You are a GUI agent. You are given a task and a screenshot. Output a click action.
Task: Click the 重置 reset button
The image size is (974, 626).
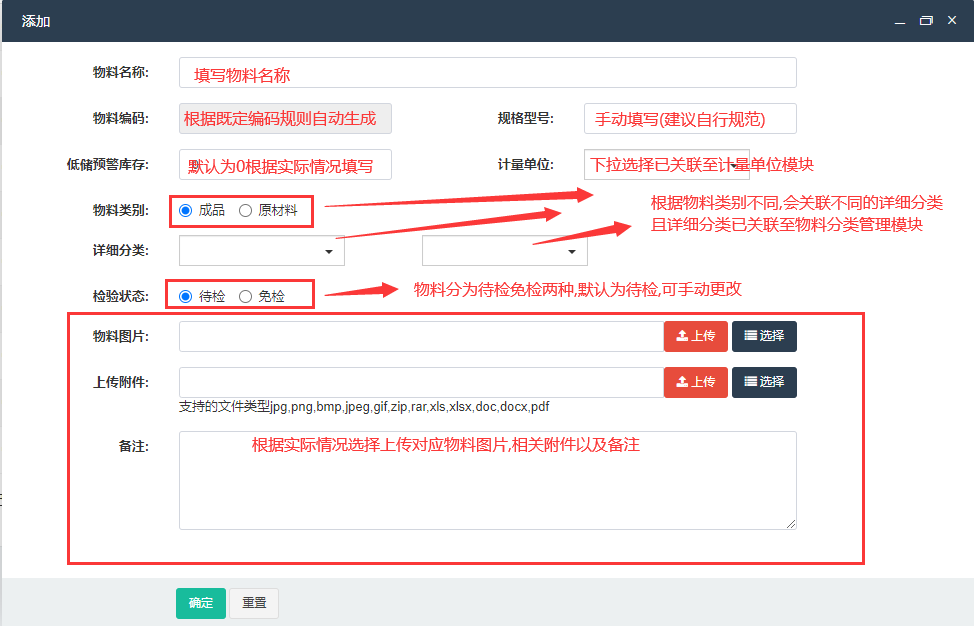click(254, 603)
